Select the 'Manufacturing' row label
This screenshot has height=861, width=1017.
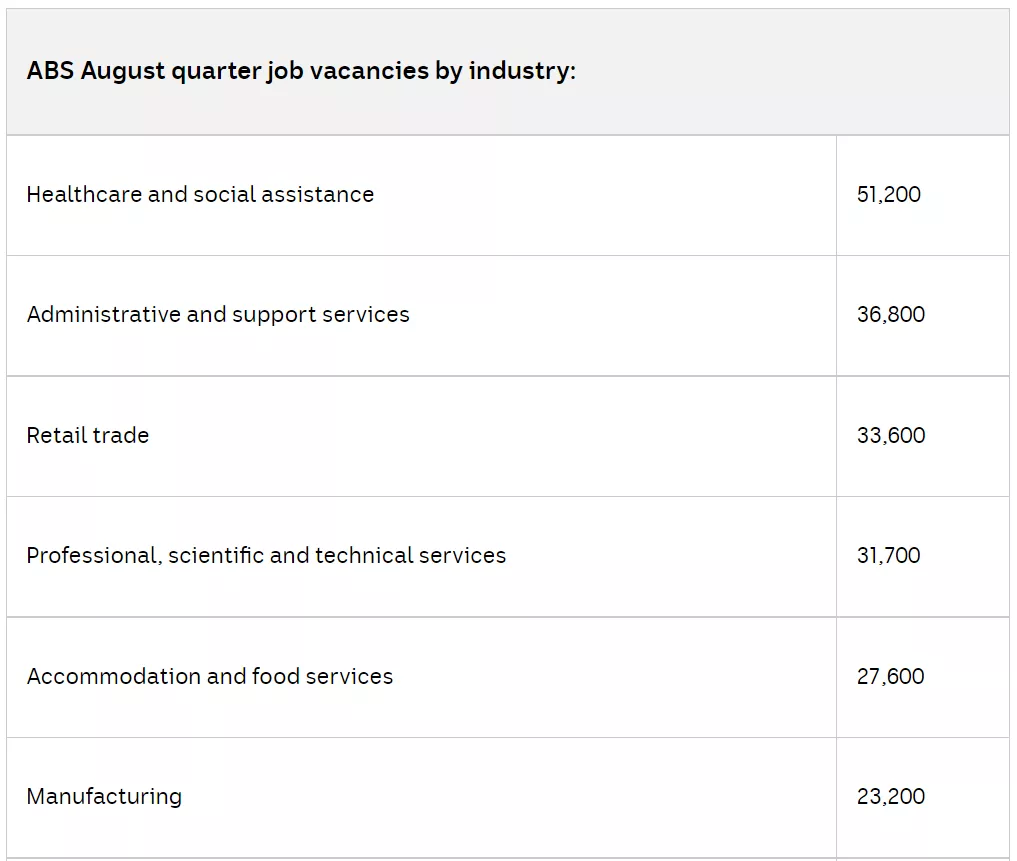tap(104, 797)
